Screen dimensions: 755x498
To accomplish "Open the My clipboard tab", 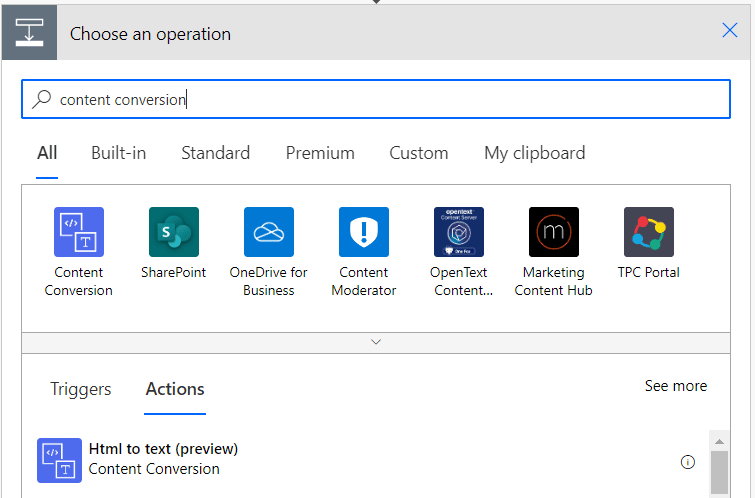I will (534, 153).
